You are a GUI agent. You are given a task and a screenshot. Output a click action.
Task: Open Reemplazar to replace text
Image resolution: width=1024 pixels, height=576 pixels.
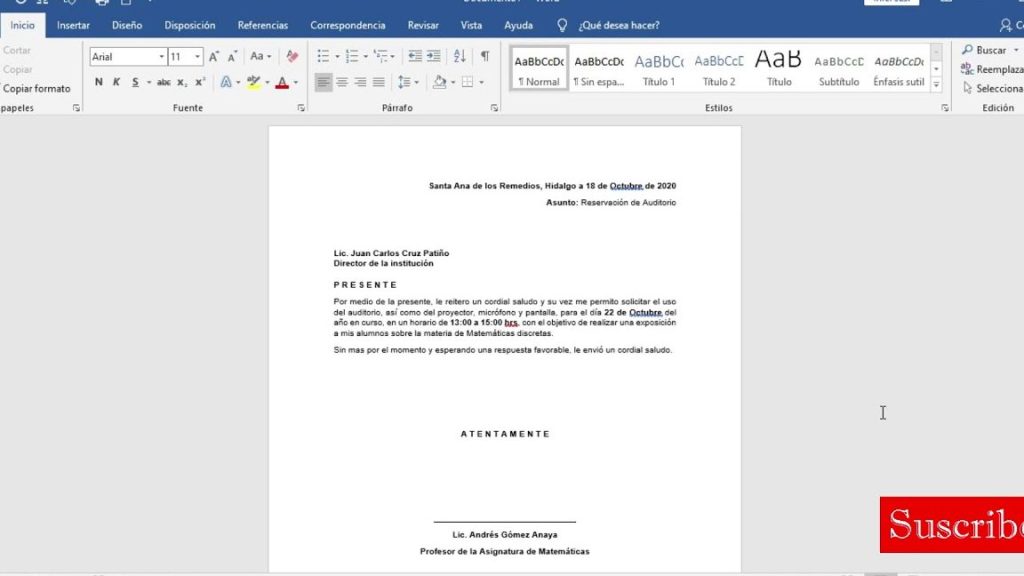tap(992, 69)
